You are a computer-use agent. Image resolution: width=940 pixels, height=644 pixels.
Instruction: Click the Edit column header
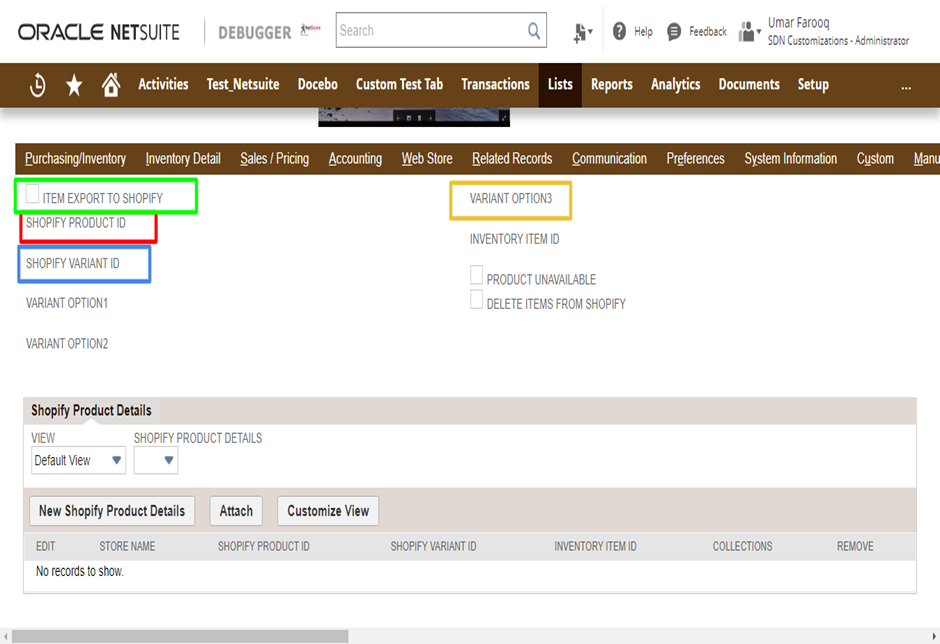click(x=46, y=546)
